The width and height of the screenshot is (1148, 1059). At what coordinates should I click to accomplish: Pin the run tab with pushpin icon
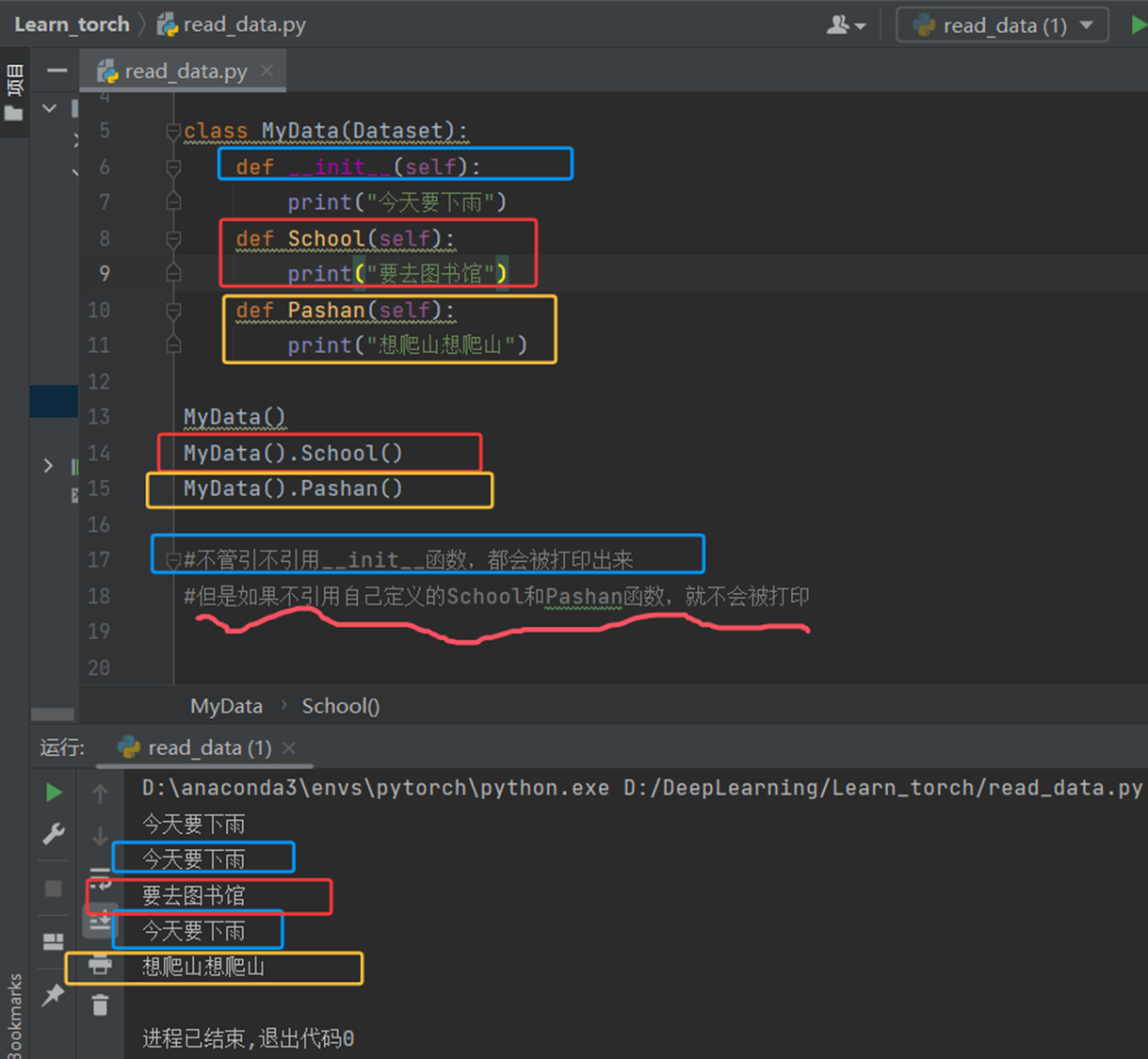pyautogui.click(x=54, y=994)
